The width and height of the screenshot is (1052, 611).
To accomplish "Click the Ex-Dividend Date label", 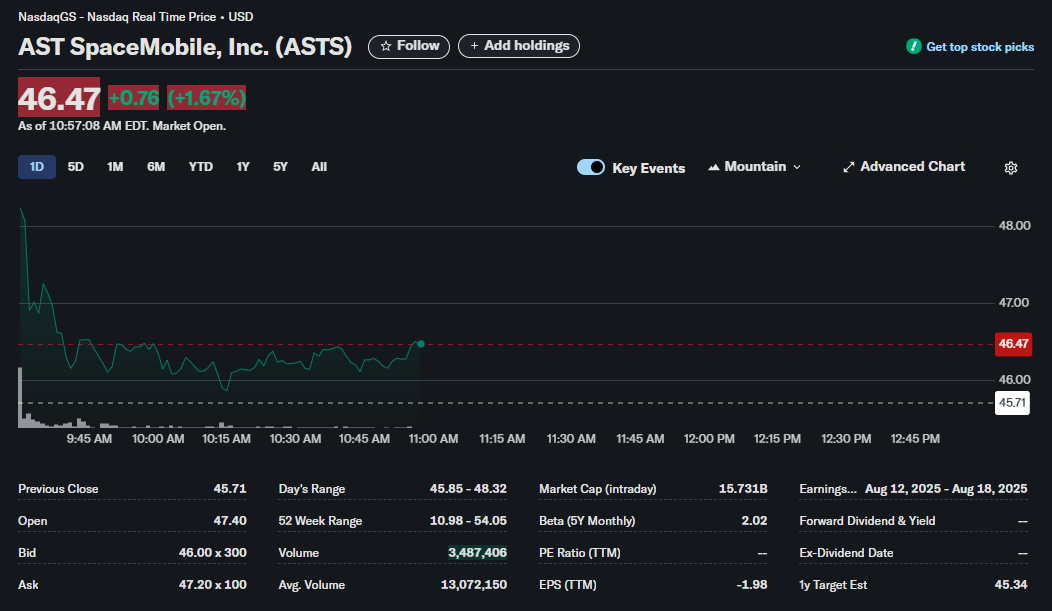I will pos(846,553).
